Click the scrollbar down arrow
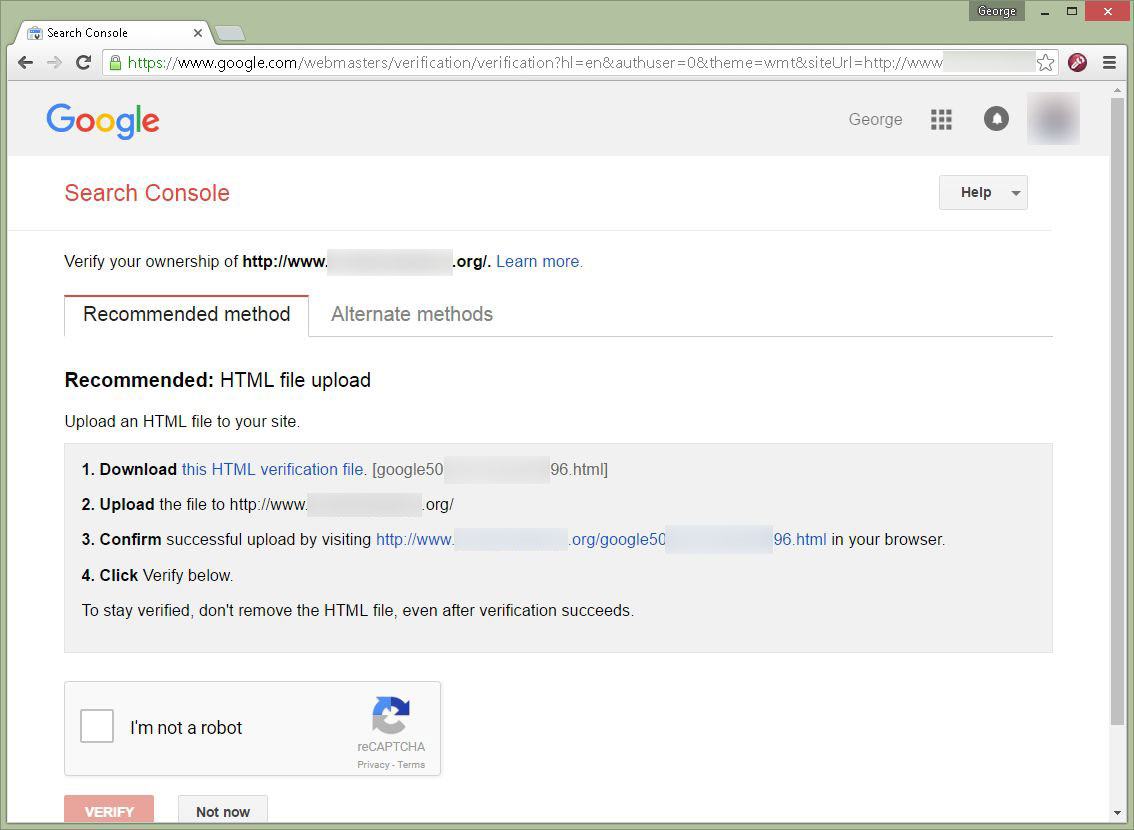Viewport: 1134px width, 830px height. (1117, 814)
